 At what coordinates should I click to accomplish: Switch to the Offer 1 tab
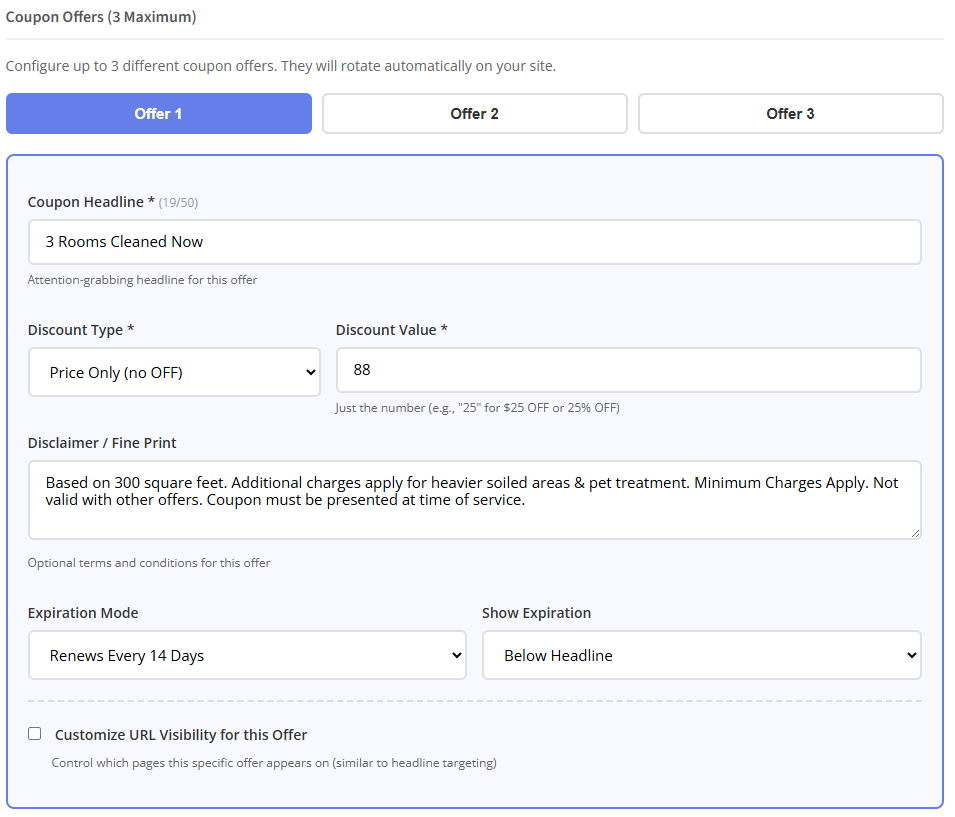(x=159, y=114)
